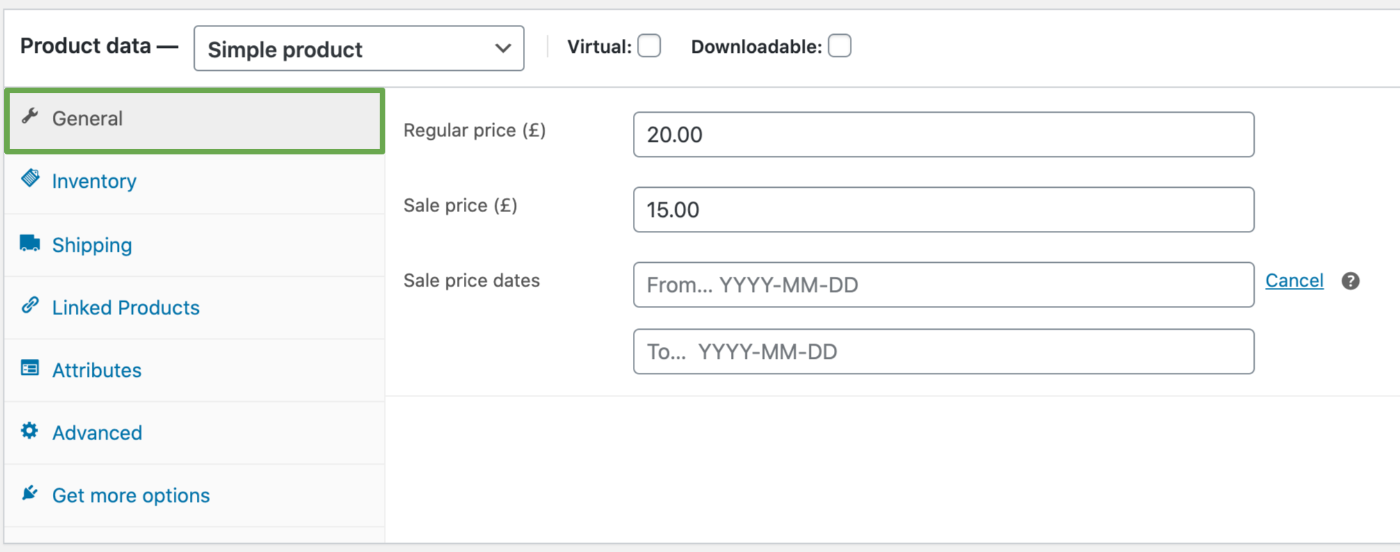Open Get more options link
Image resolution: width=1400 pixels, height=552 pixels.
pyautogui.click(x=131, y=495)
